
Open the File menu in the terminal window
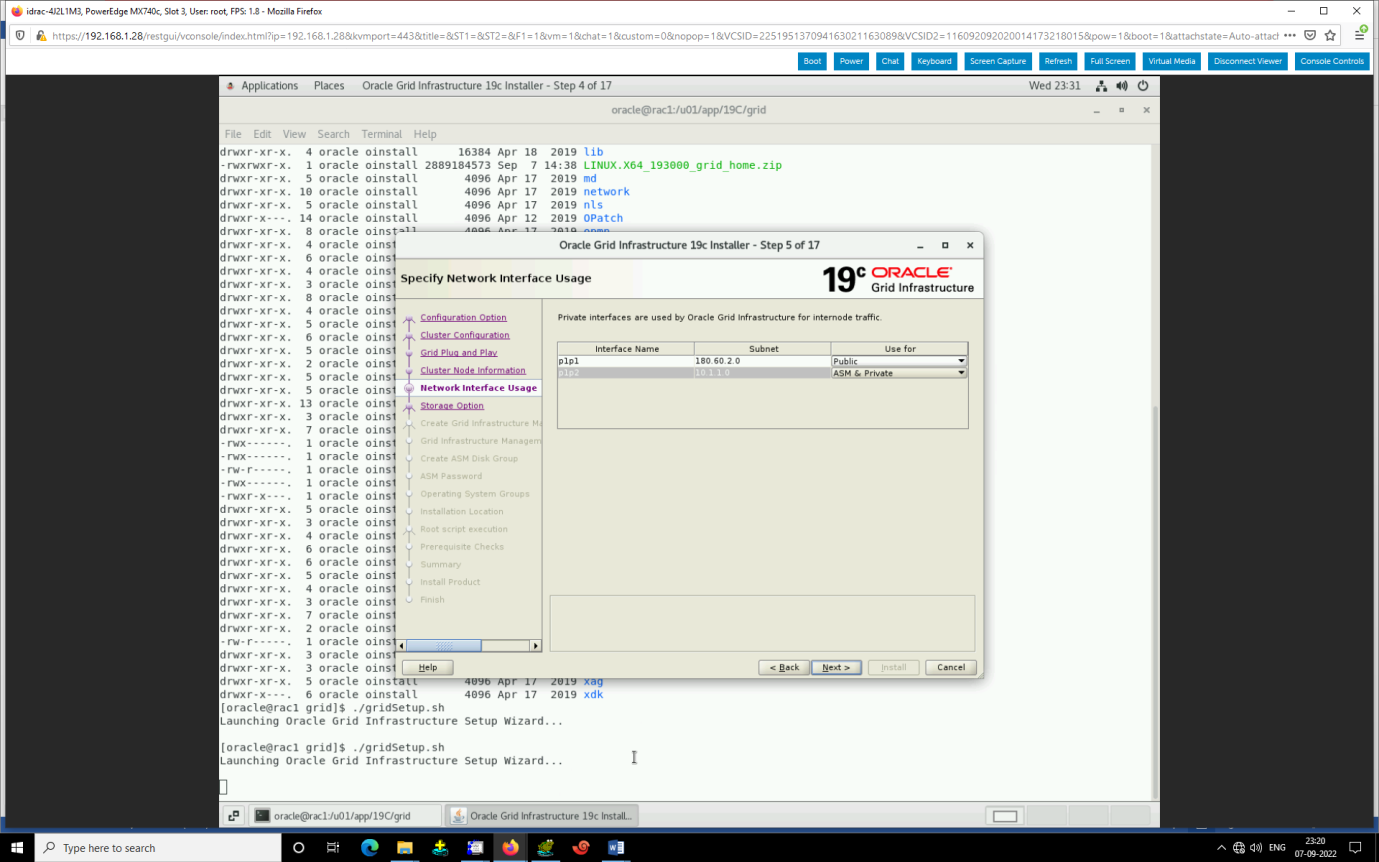tap(233, 134)
